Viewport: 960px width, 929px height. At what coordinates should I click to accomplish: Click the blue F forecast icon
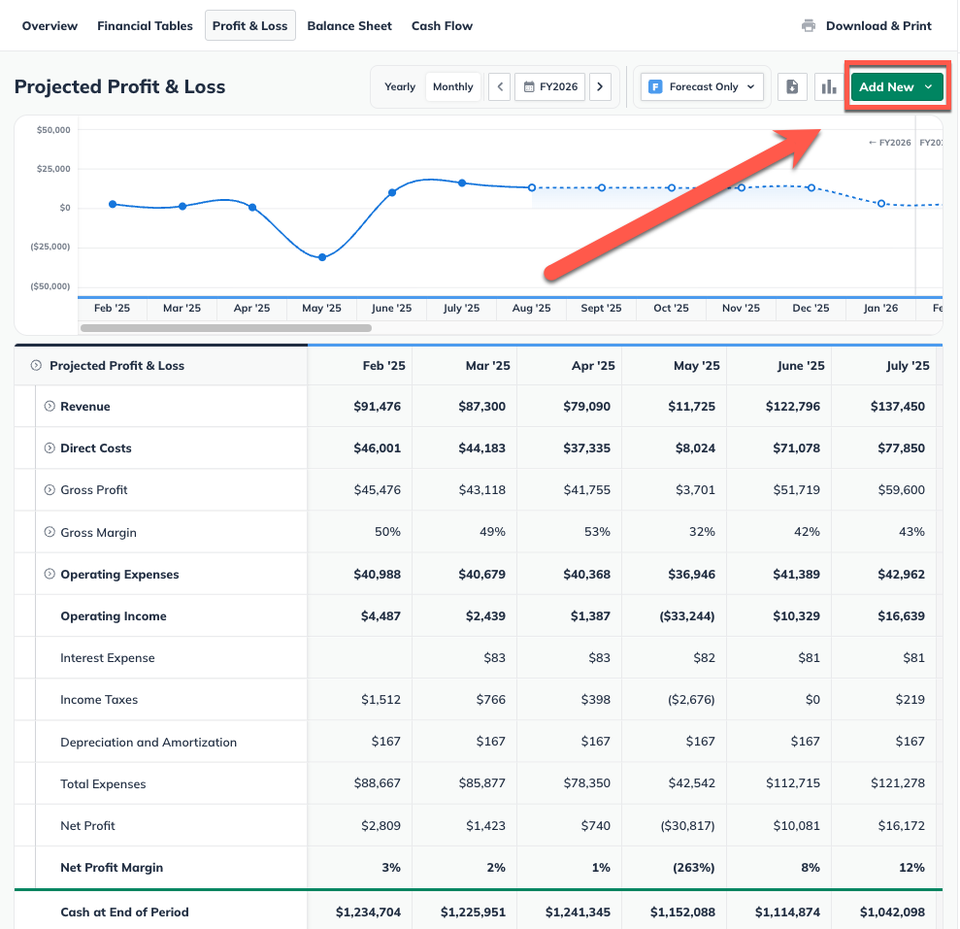655,87
